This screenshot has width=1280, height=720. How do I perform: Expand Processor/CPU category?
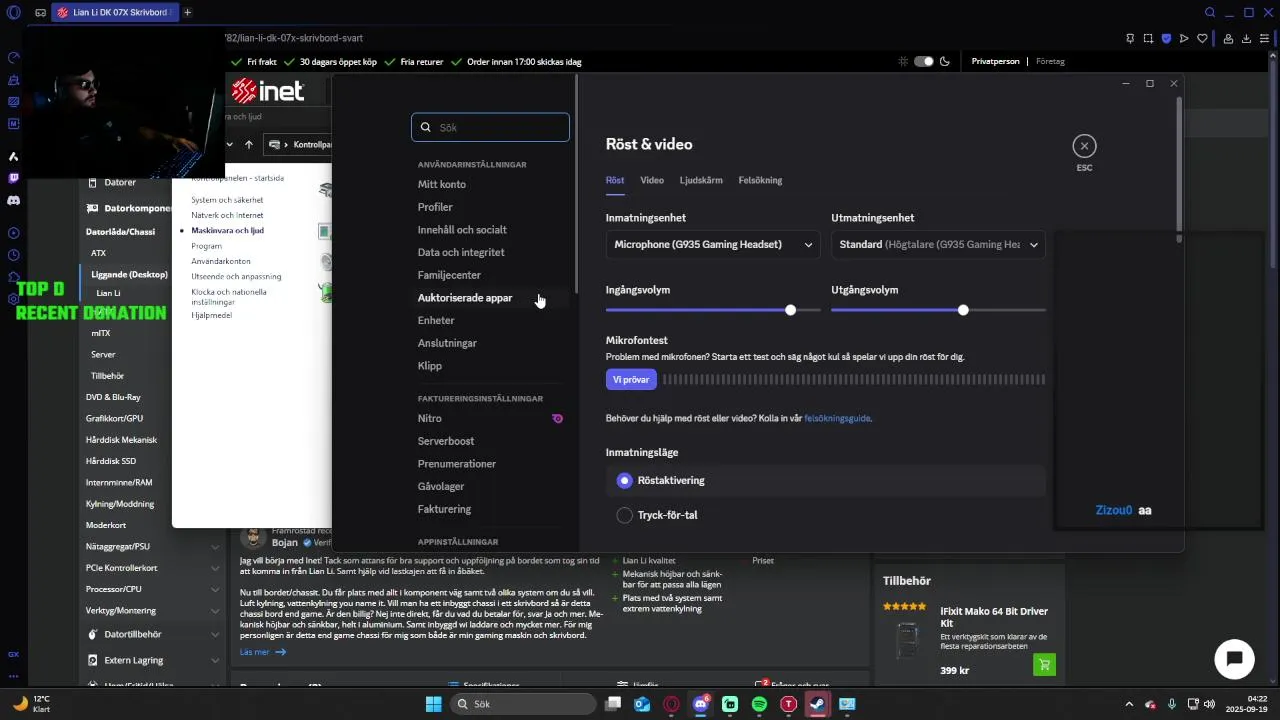215,589
